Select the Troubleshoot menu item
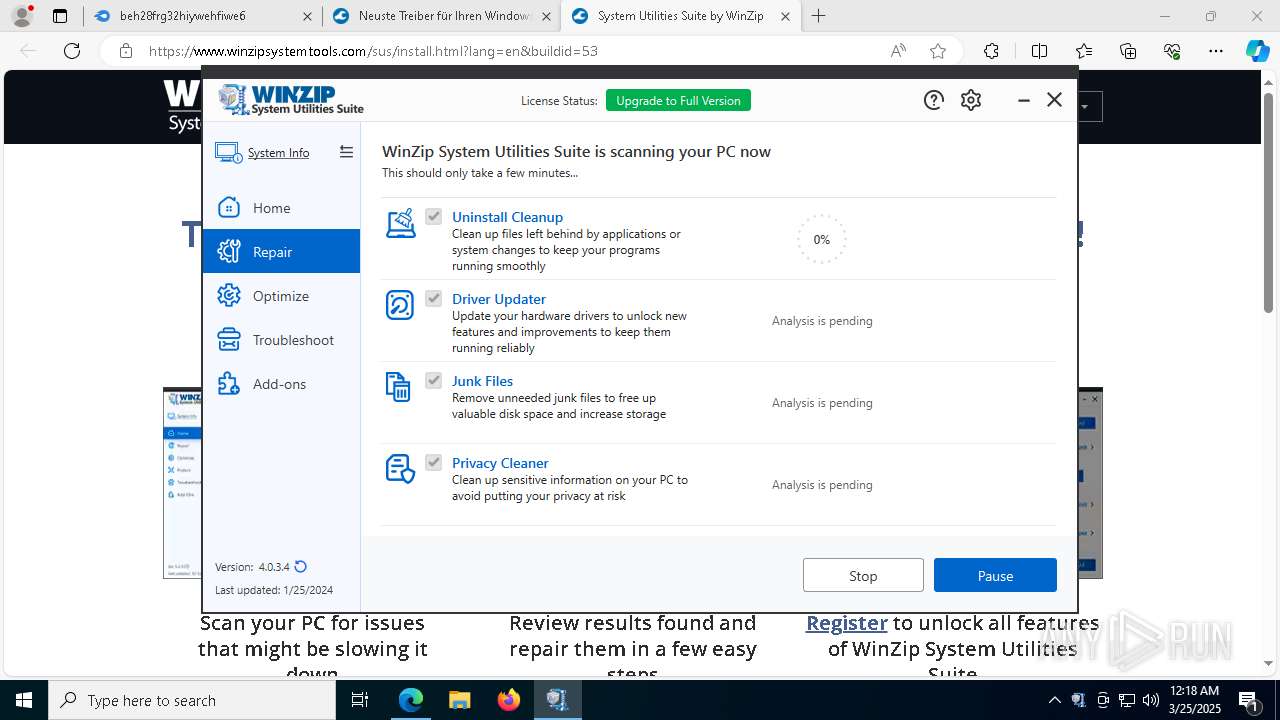The height and width of the screenshot is (720, 1280). point(281,339)
